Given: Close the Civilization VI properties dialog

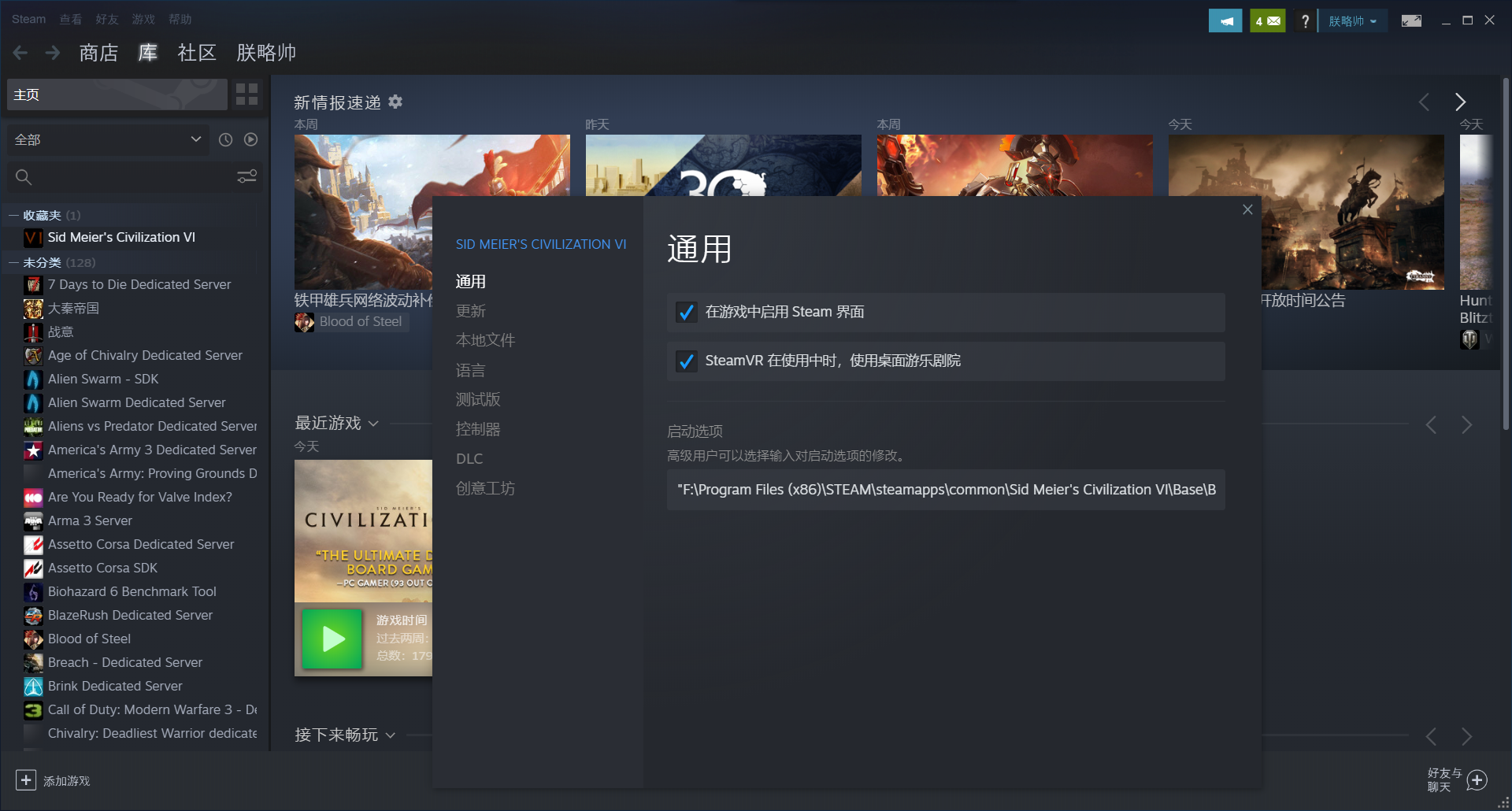Looking at the screenshot, I should [1247, 209].
